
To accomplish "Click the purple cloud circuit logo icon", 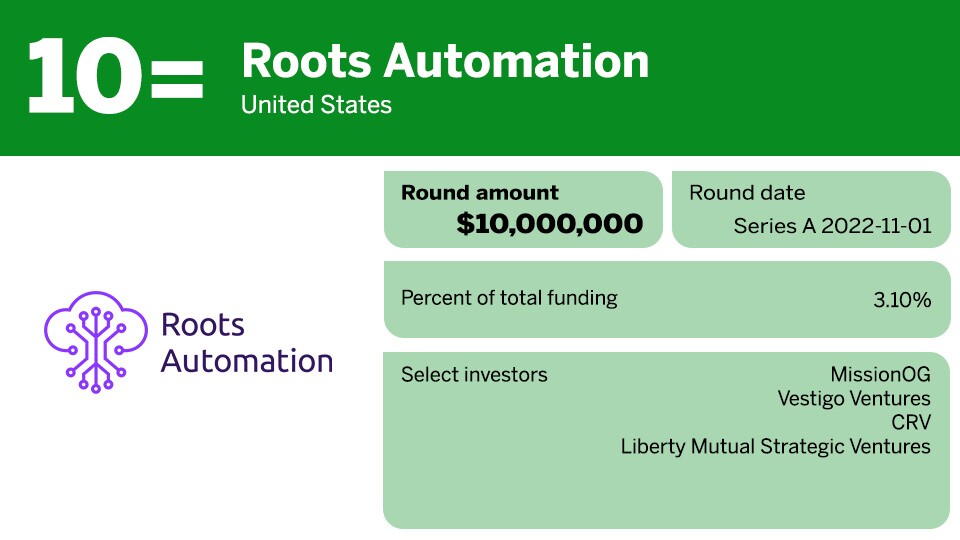I will pyautogui.click(x=96, y=340).
